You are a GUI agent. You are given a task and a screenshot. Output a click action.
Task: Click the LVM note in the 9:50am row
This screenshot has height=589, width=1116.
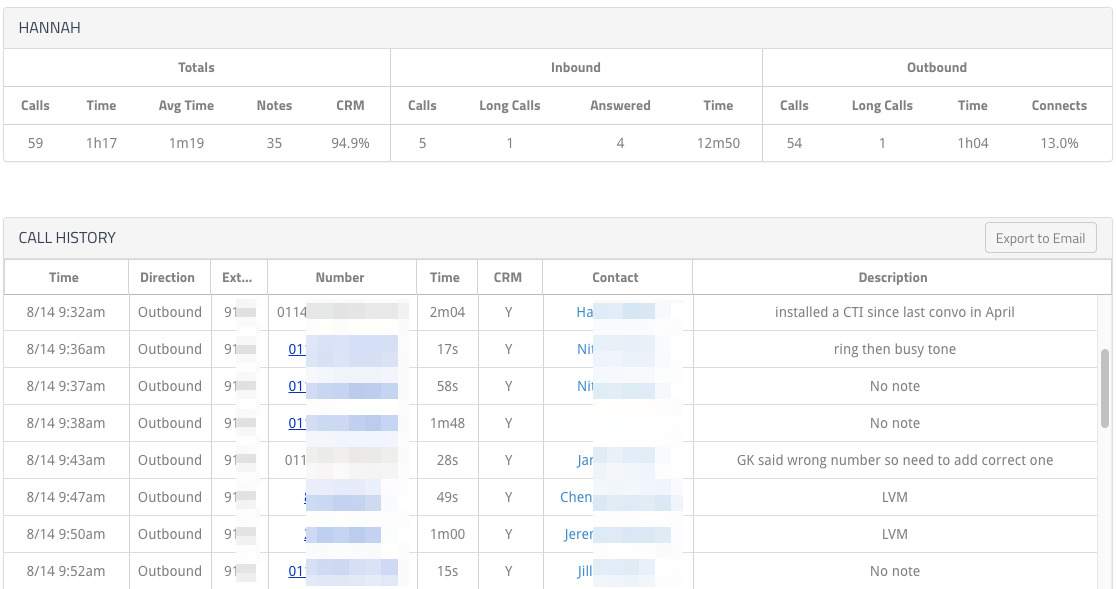tap(895, 534)
